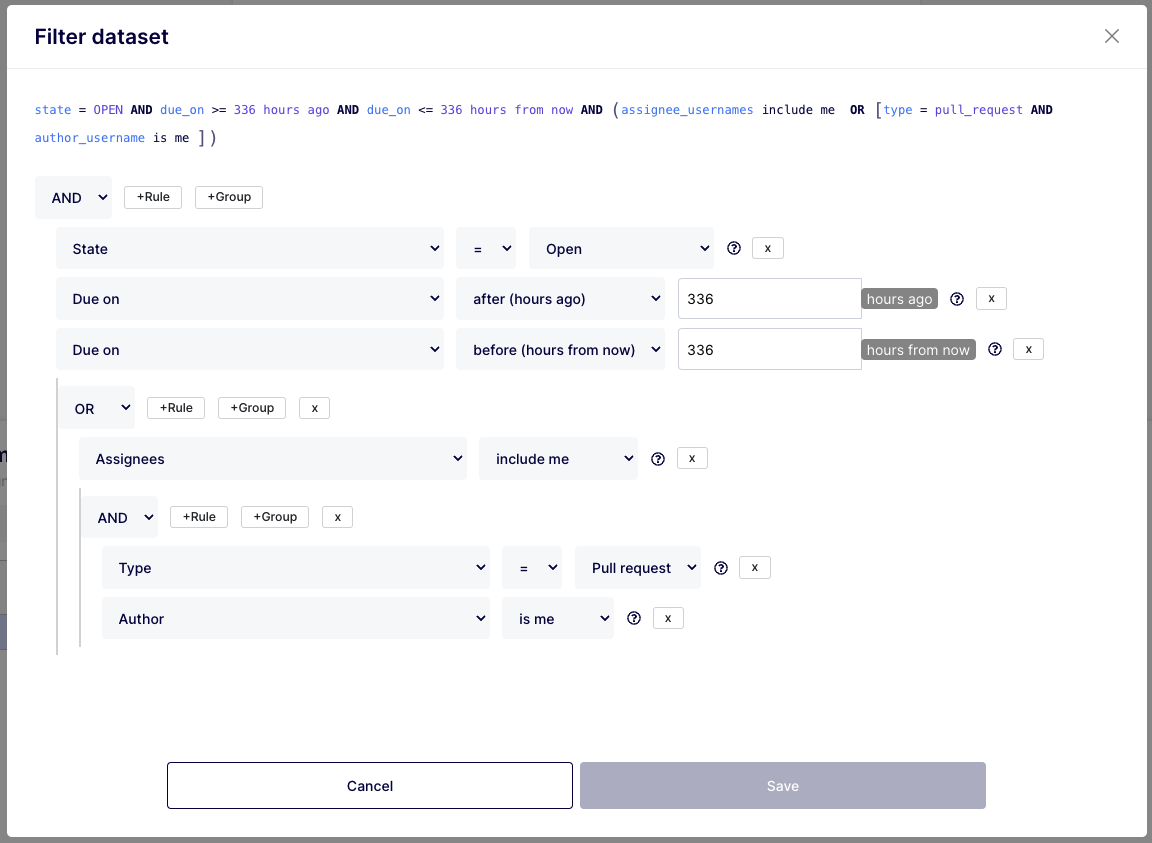Click the Cancel button
Image resolution: width=1152 pixels, height=843 pixels.
(x=369, y=786)
